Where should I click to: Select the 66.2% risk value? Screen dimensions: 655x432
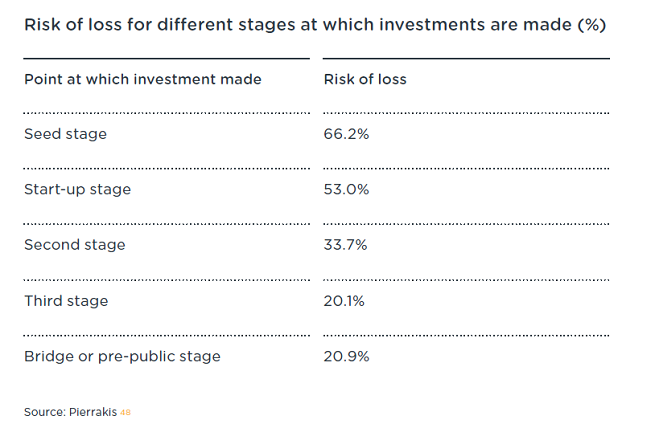point(346,134)
